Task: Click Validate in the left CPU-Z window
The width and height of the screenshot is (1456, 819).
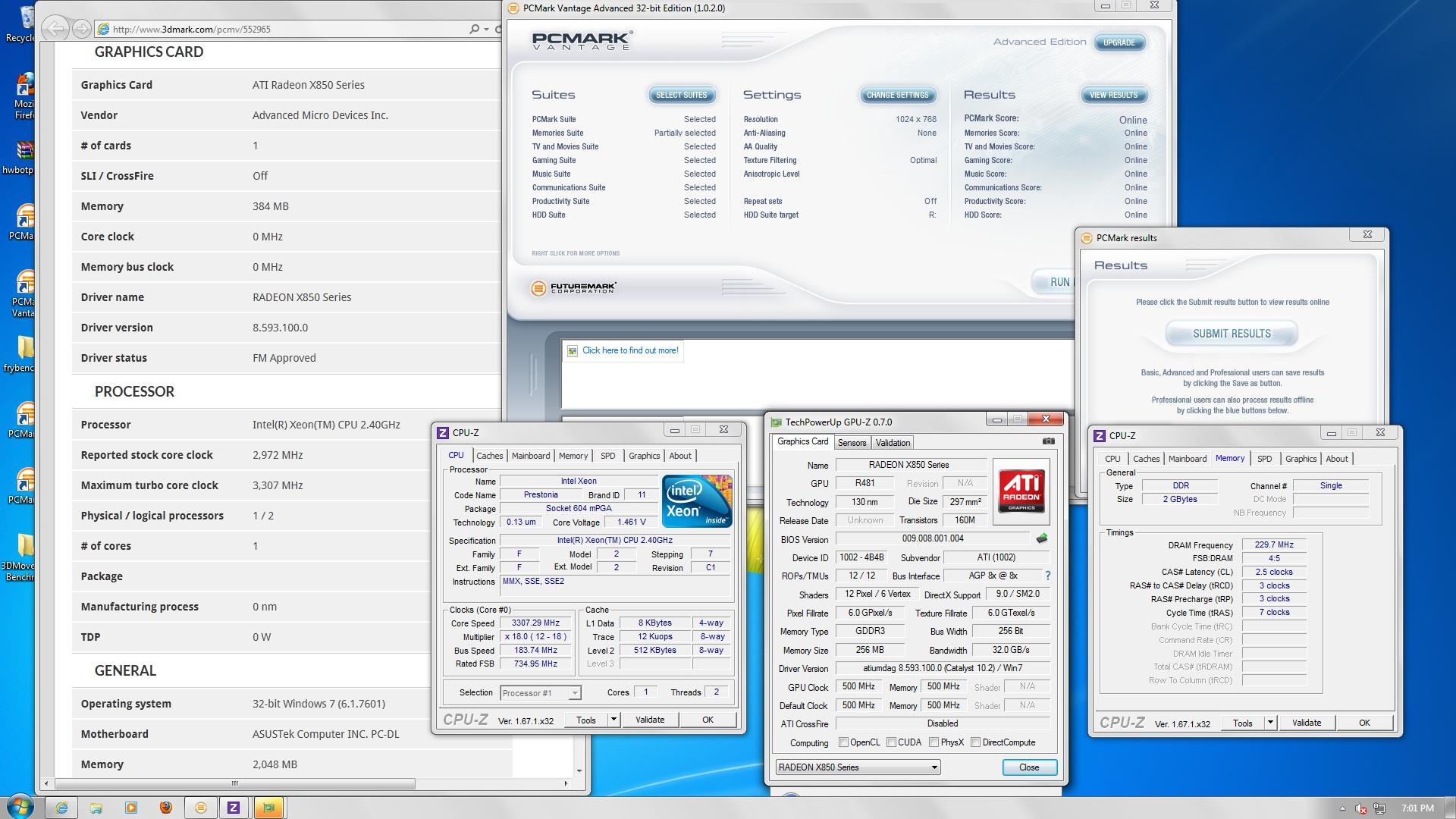Action: [650, 720]
